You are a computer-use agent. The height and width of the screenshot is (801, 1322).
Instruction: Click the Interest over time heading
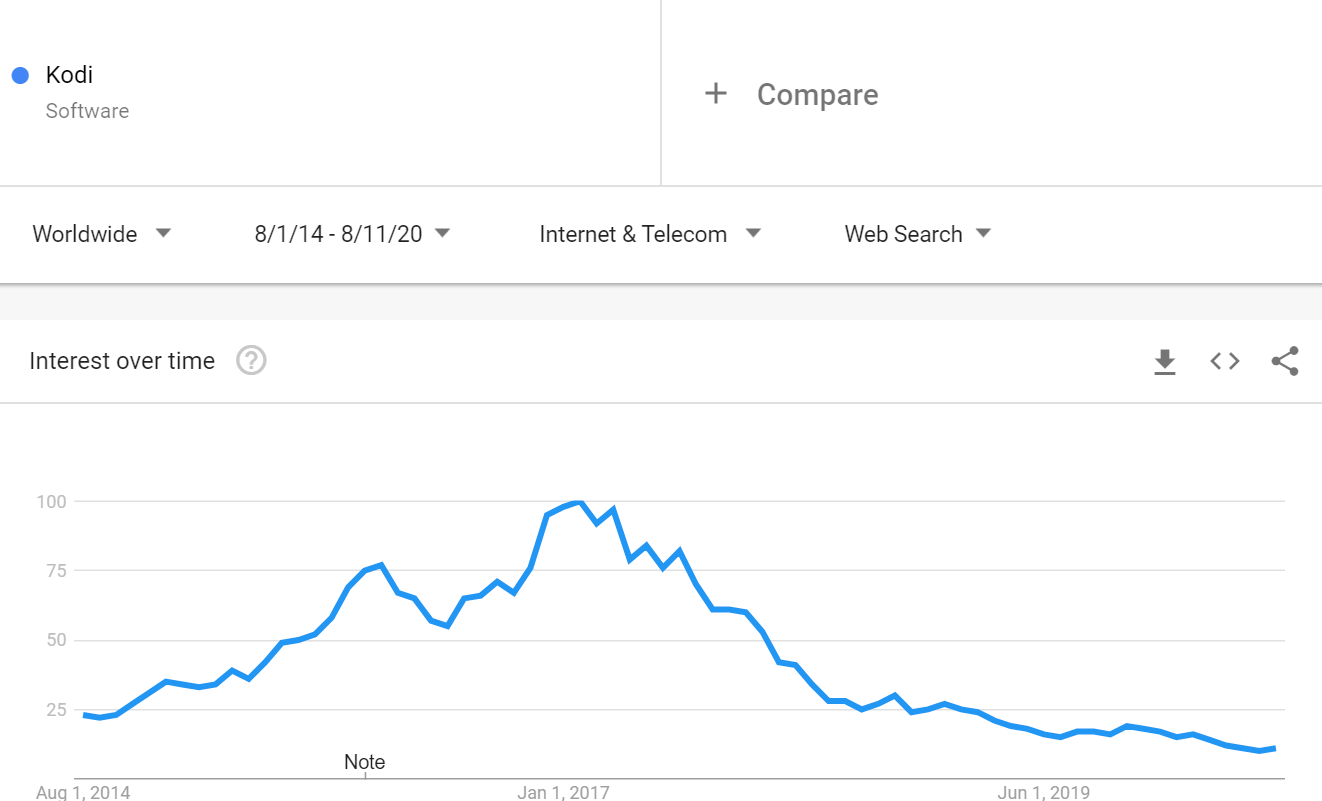click(122, 361)
